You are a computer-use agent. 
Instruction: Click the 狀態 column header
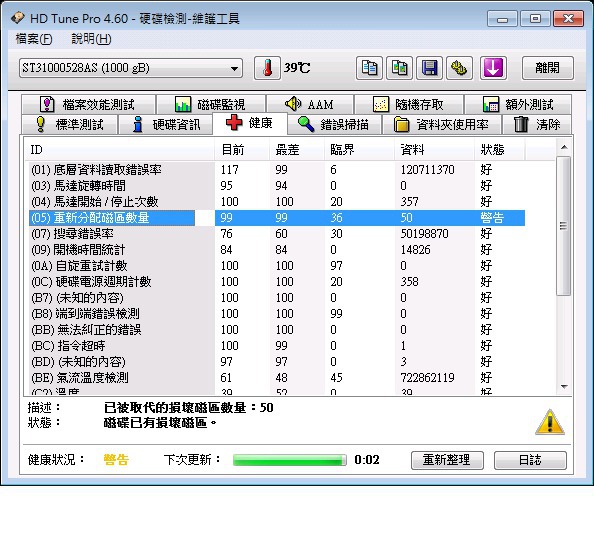500,150
